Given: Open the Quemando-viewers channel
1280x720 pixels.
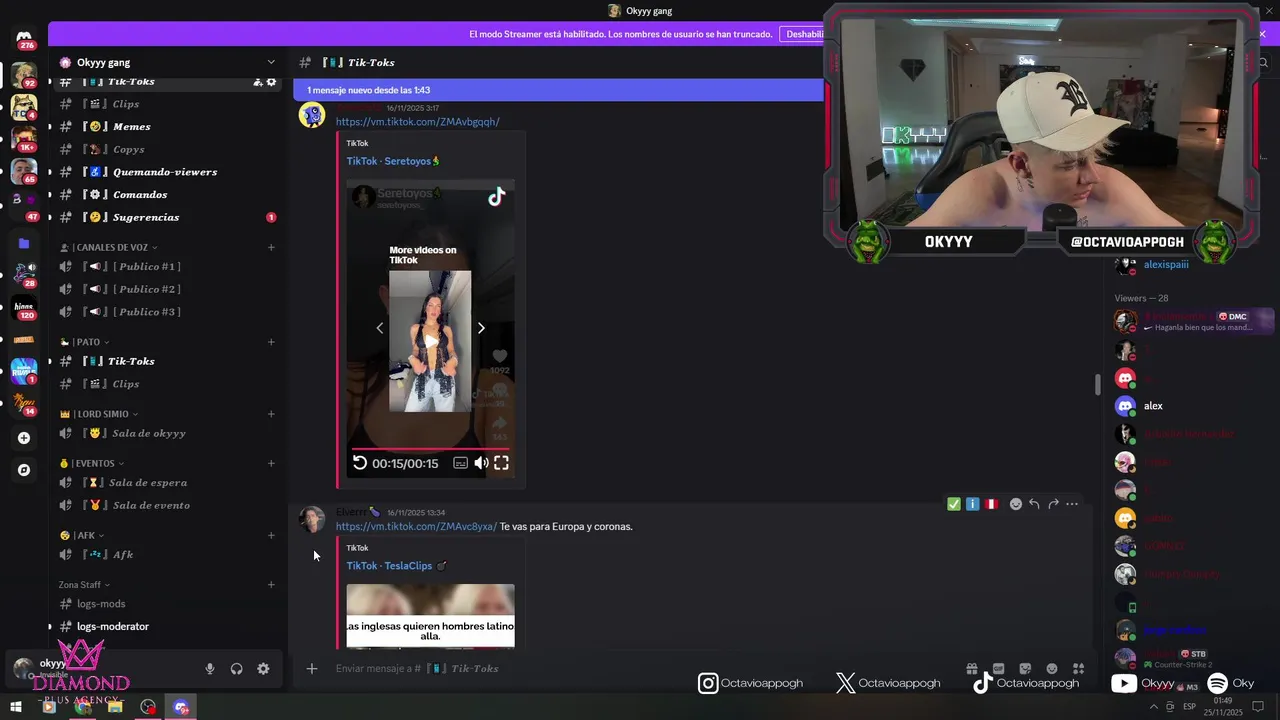Looking at the screenshot, I should pyautogui.click(x=168, y=172).
